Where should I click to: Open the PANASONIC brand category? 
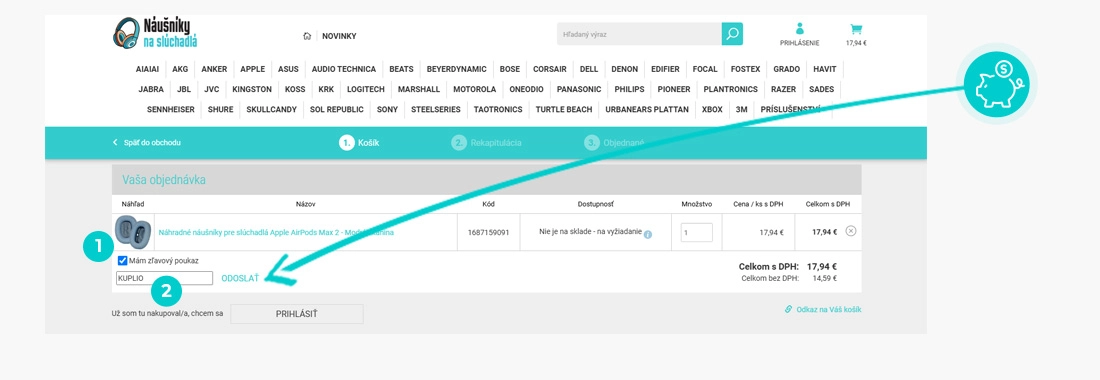(579, 90)
